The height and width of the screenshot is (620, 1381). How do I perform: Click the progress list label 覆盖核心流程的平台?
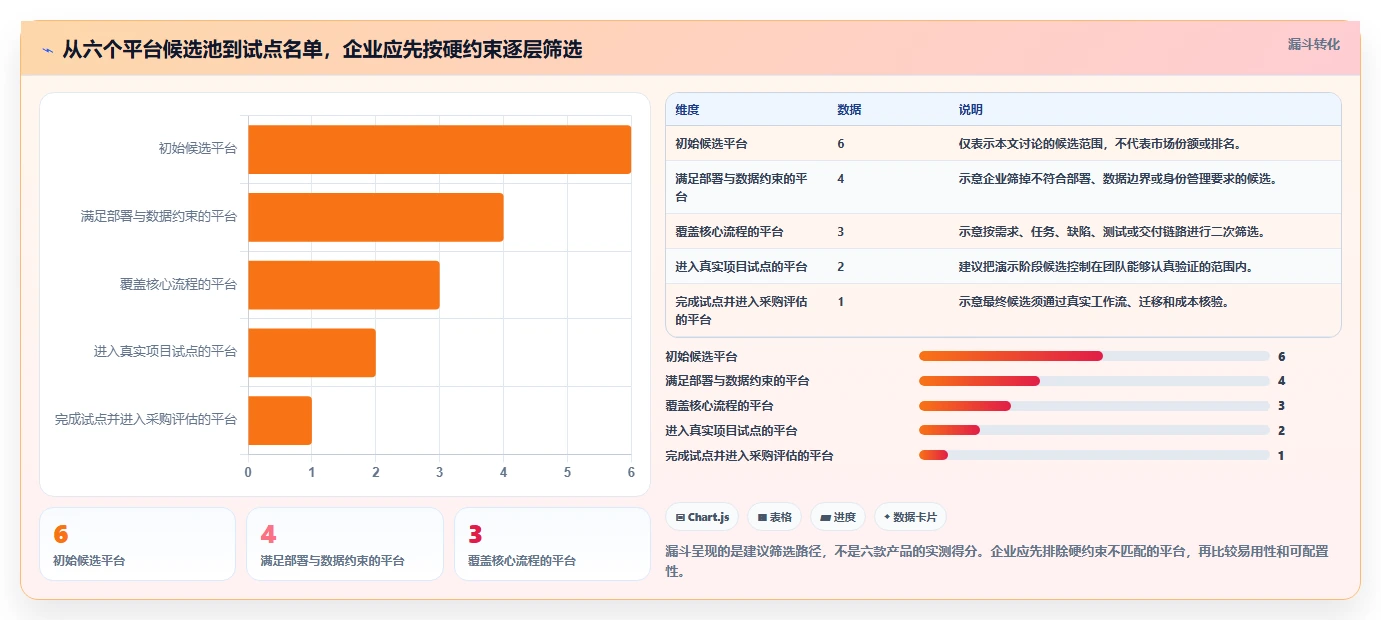tap(720, 406)
